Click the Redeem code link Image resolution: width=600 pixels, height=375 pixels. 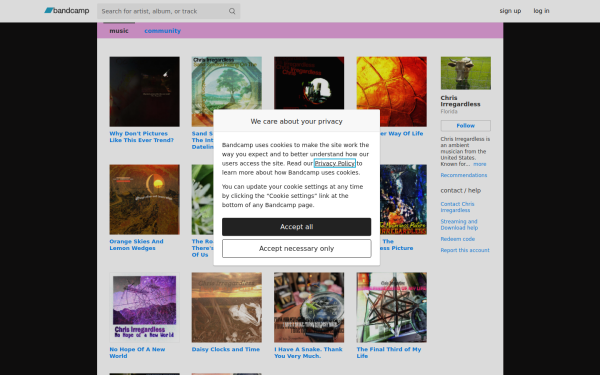coord(458,239)
